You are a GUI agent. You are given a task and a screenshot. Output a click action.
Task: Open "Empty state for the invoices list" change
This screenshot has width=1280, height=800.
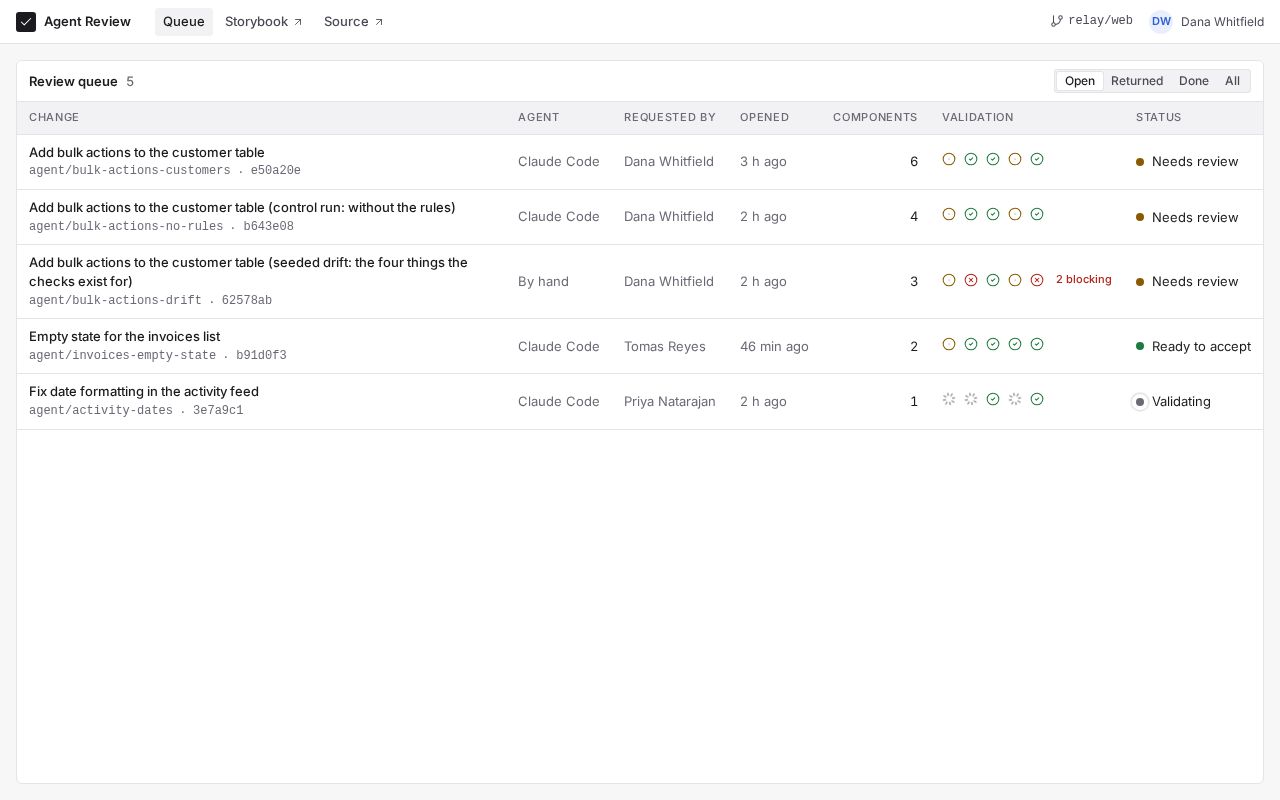(x=124, y=337)
